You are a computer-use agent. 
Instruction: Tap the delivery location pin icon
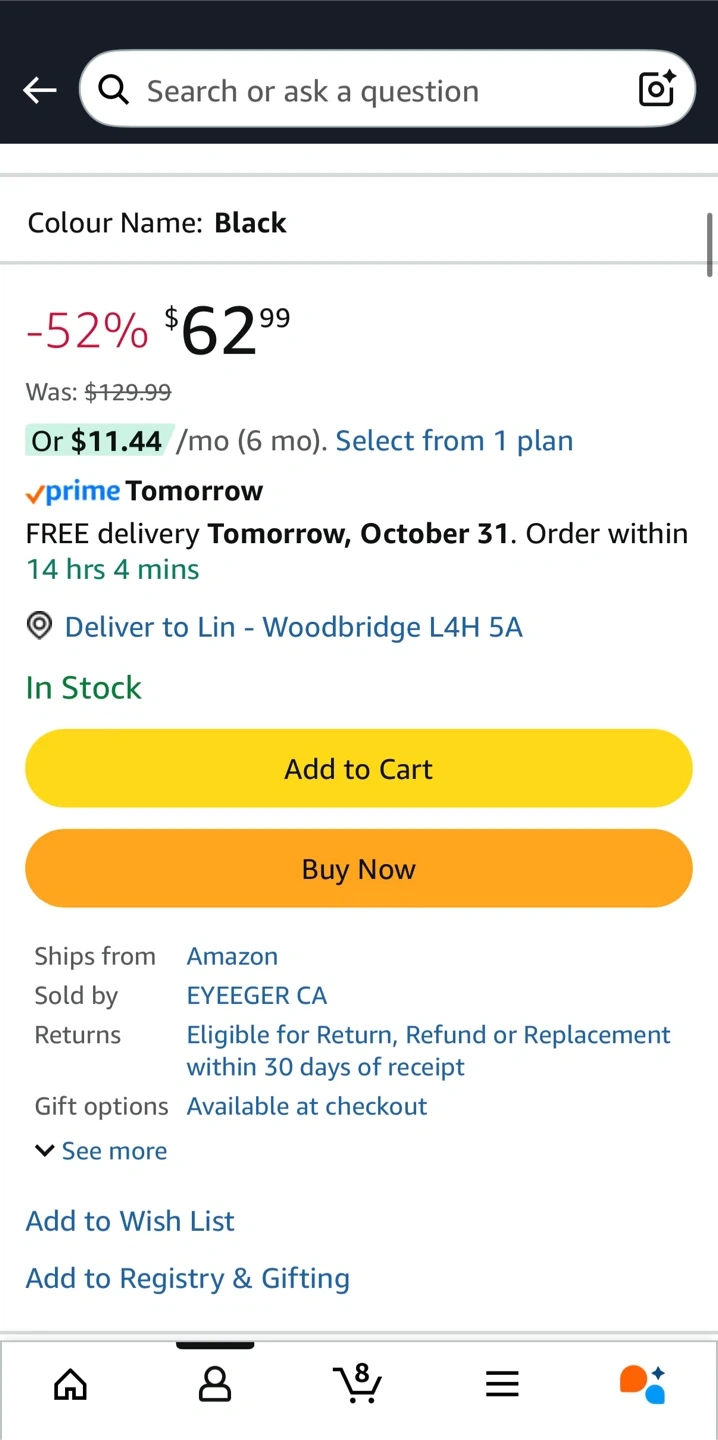tap(39, 627)
